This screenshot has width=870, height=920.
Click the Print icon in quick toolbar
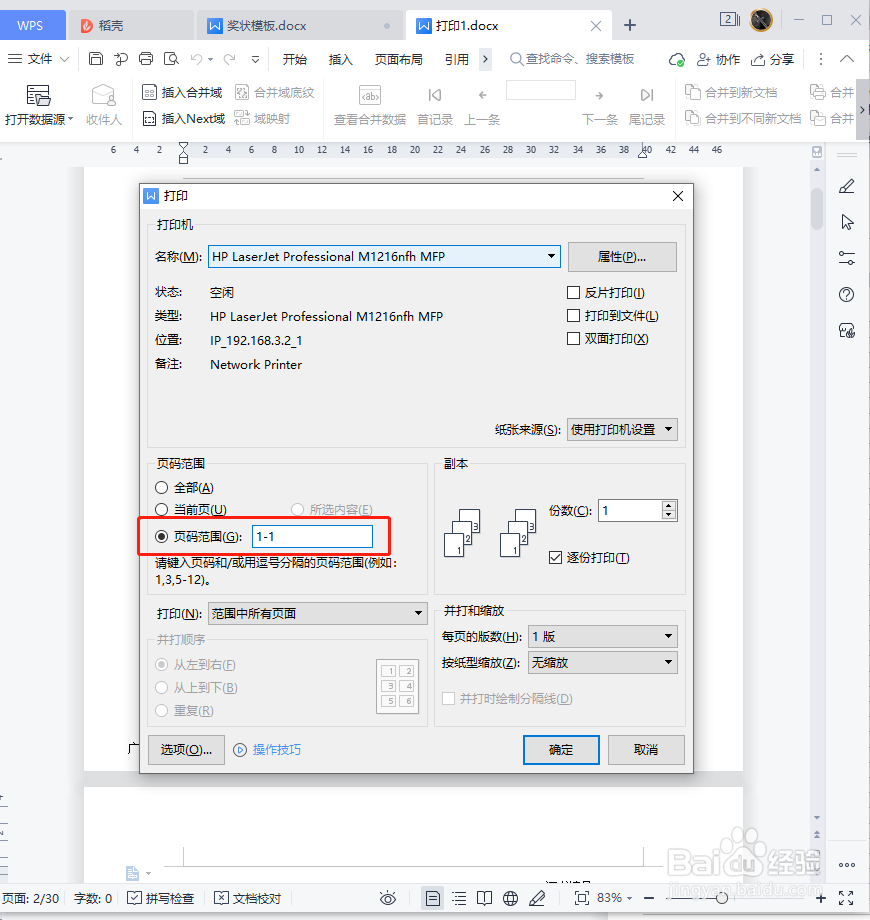pyautogui.click(x=146, y=59)
